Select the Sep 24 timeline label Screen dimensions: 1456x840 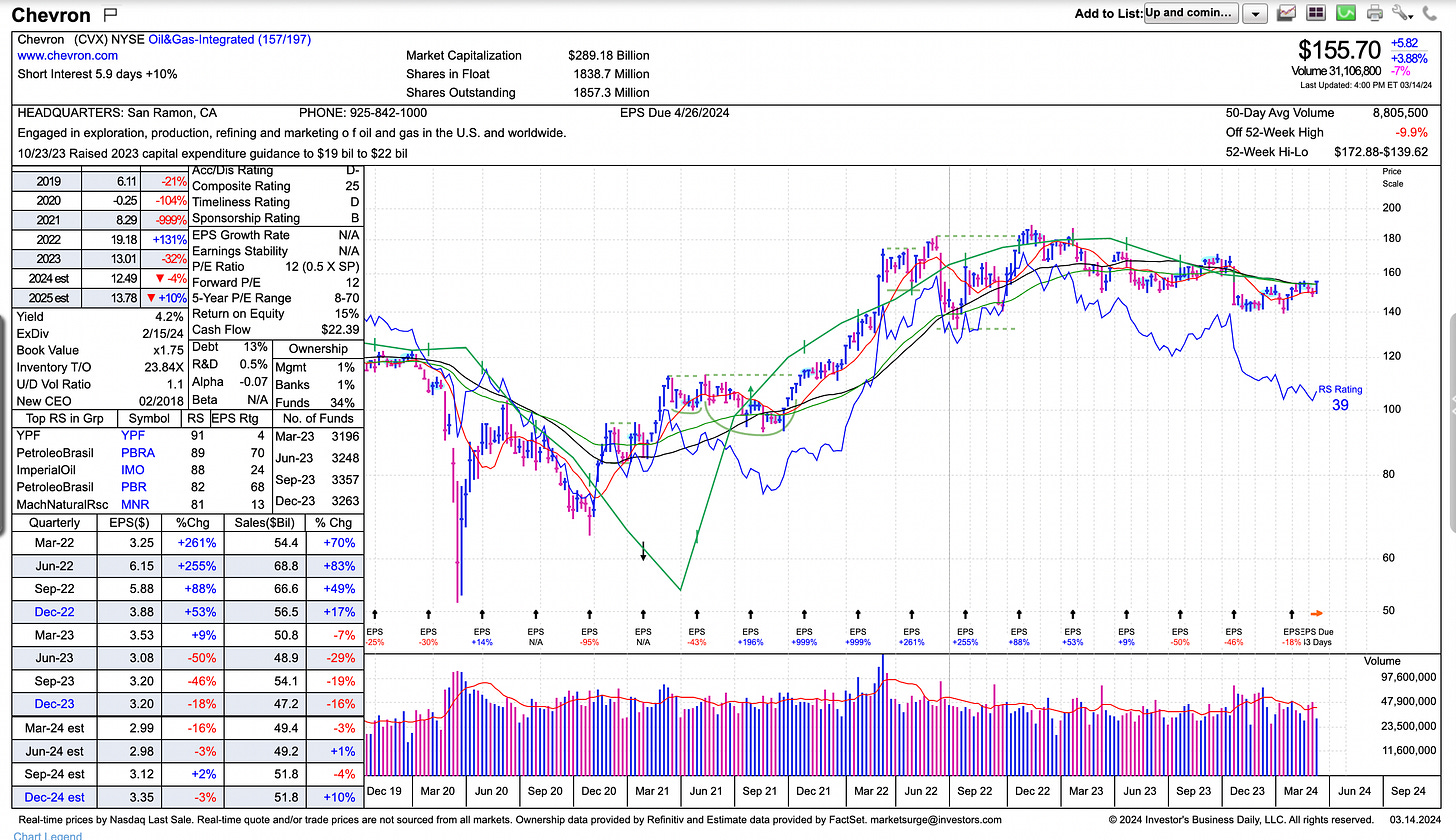pos(1407,791)
